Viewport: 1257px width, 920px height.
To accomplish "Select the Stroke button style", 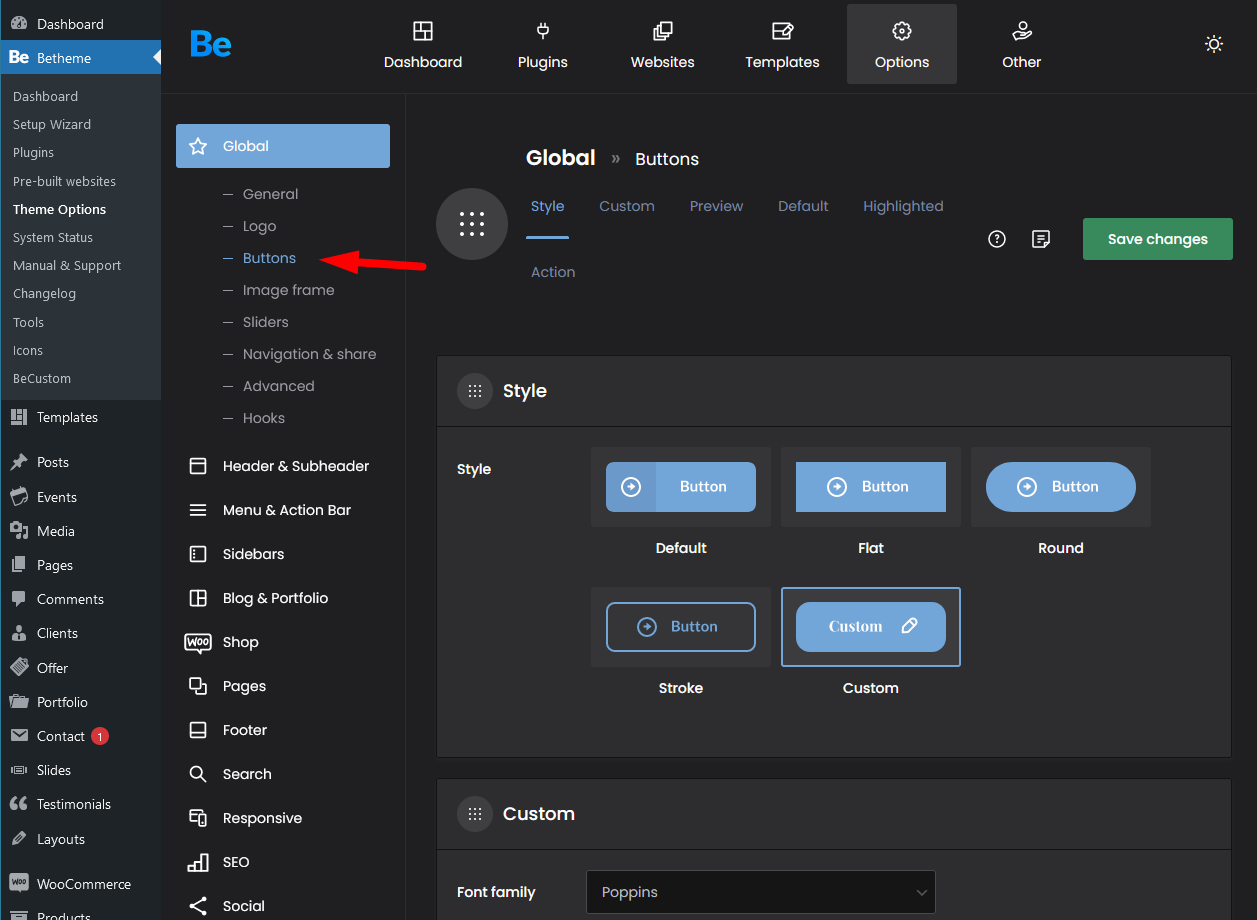I will pos(681,627).
